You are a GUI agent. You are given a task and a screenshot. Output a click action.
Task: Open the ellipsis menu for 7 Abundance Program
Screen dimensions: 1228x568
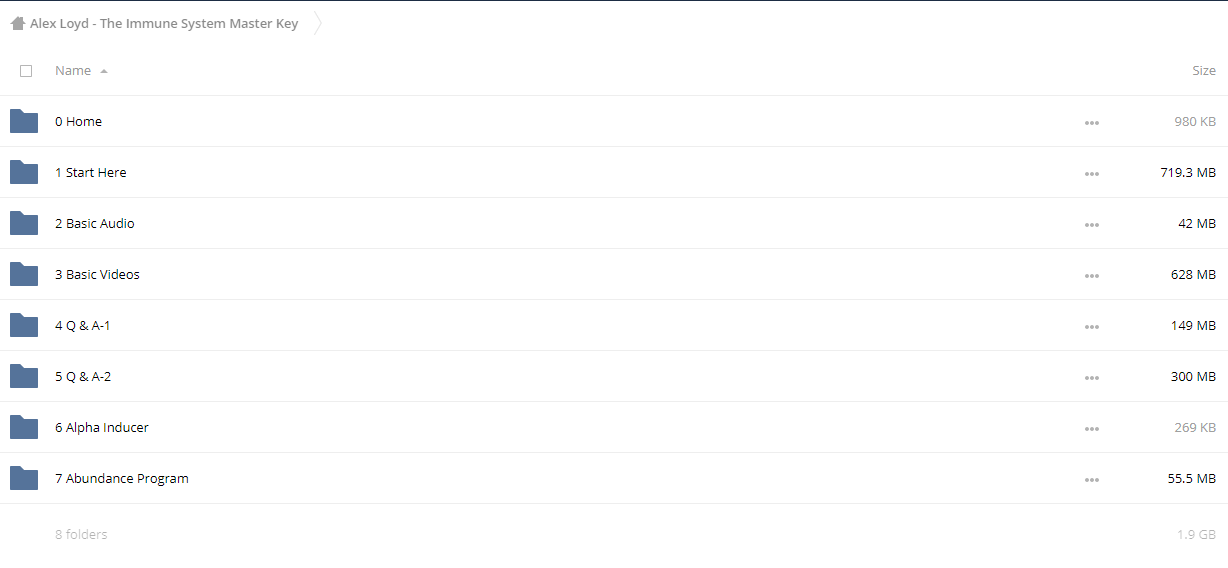tap(1092, 480)
